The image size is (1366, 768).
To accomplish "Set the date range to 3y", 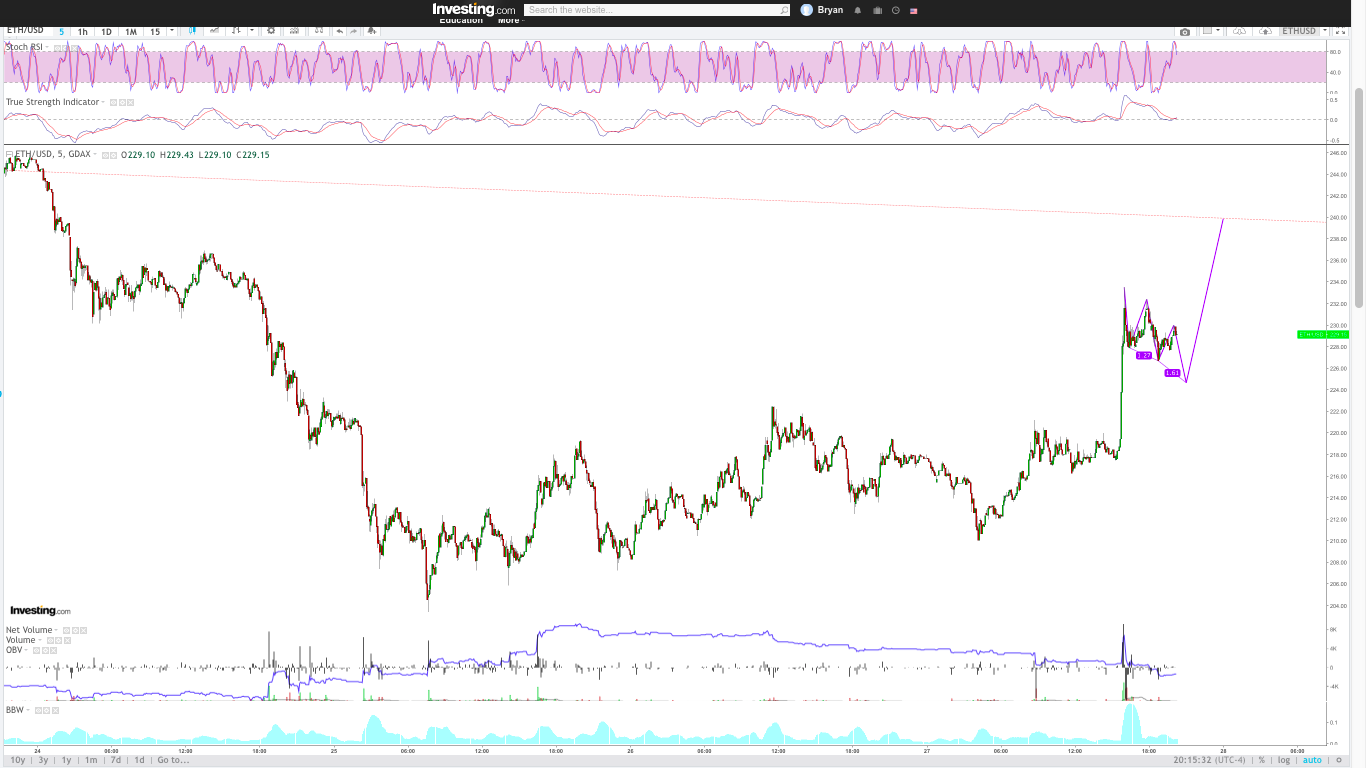I will point(43,760).
